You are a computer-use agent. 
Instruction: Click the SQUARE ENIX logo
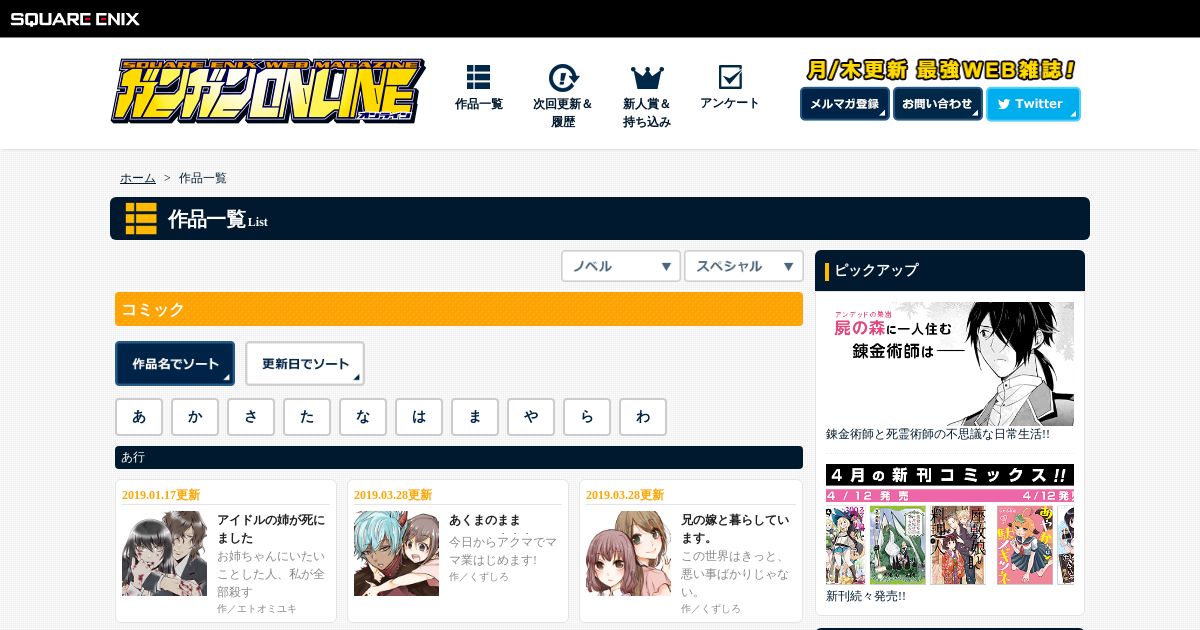tap(75, 18)
